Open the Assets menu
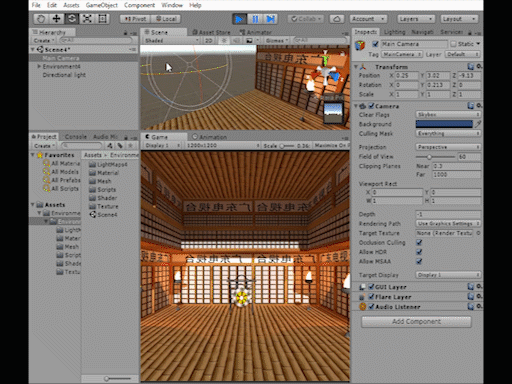512x384 pixels. (x=71, y=5)
